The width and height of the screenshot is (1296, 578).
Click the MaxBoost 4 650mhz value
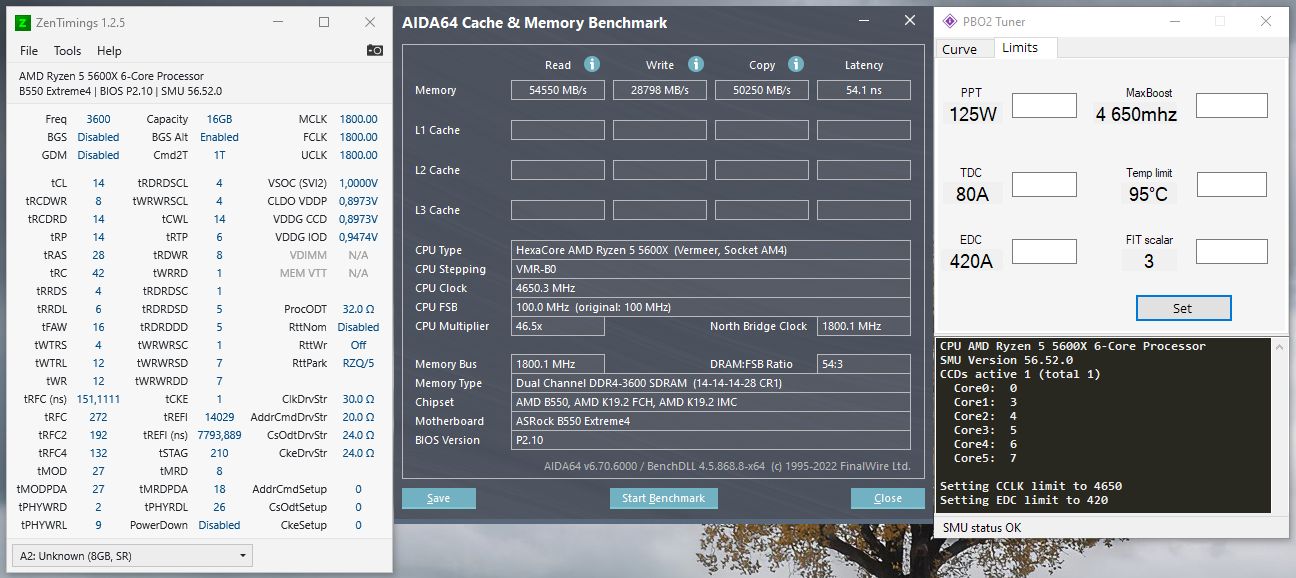[x=1136, y=114]
